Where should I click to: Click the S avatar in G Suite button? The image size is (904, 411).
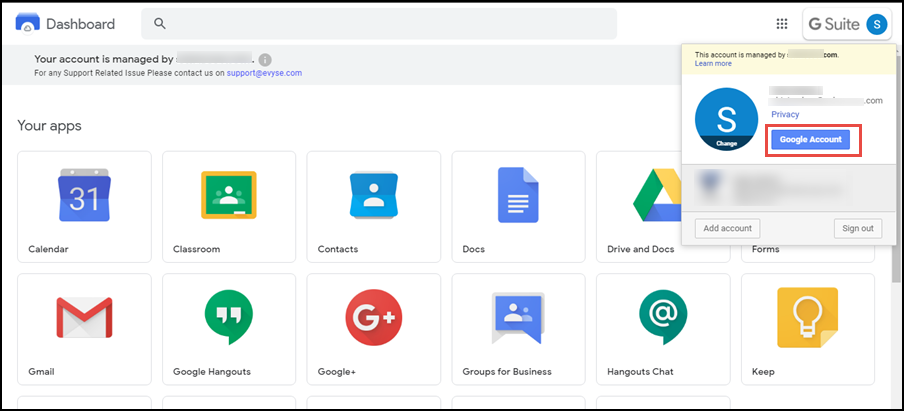pyautogui.click(x=876, y=24)
